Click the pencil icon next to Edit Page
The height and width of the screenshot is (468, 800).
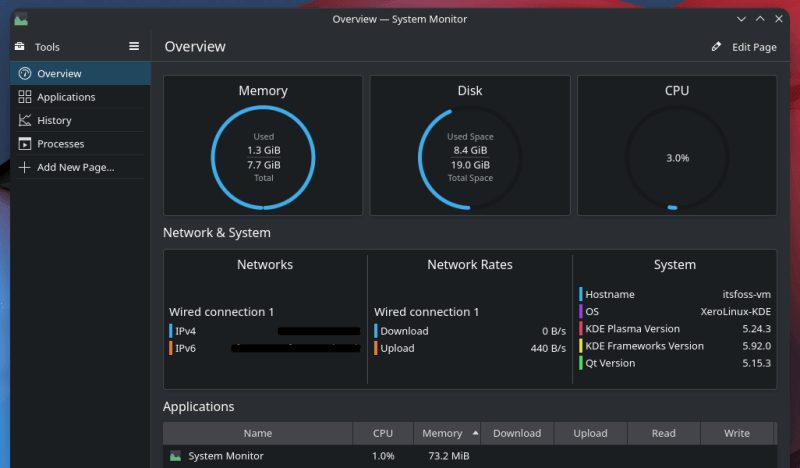pos(716,47)
